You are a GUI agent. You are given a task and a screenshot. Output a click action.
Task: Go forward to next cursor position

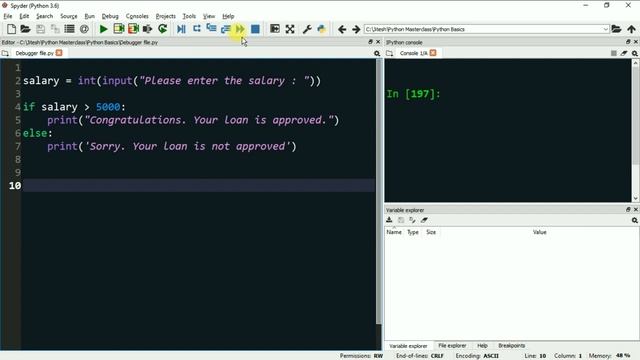[x=356, y=29]
